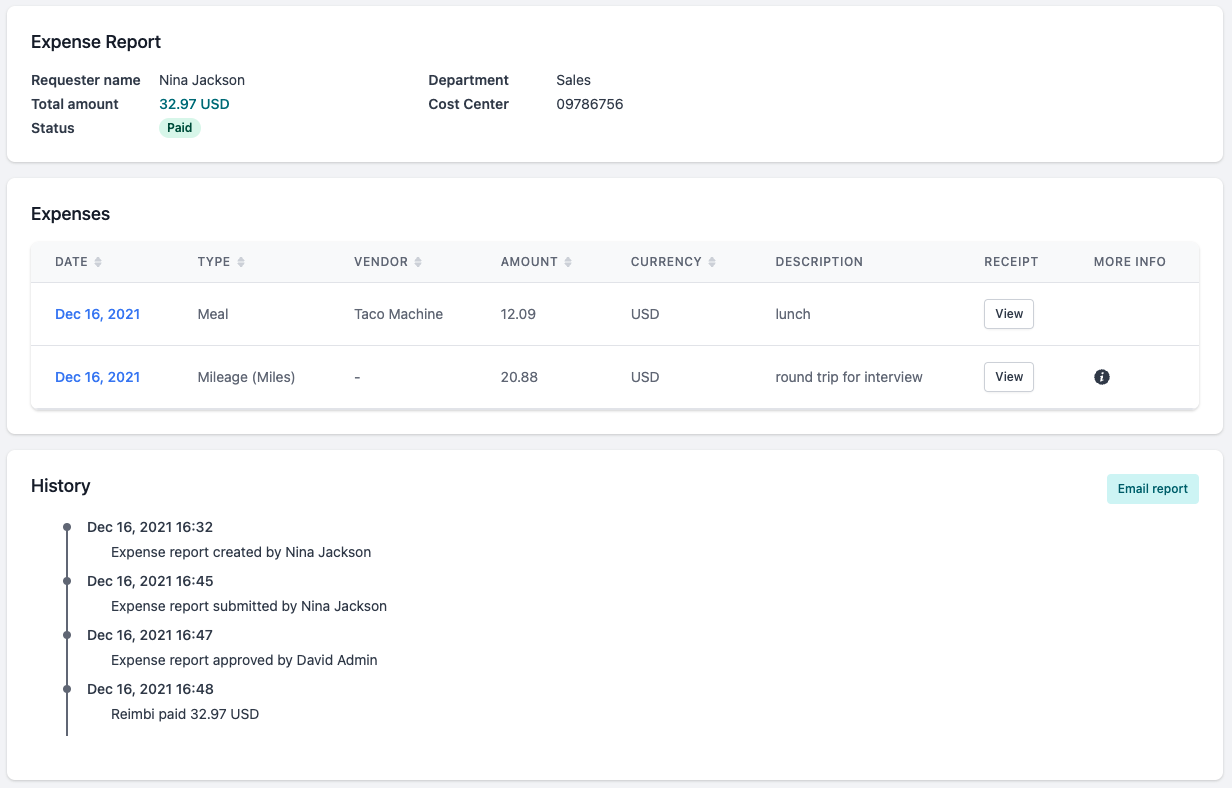This screenshot has width=1232, height=788.
Task: Select the History section header
Action: point(60,486)
